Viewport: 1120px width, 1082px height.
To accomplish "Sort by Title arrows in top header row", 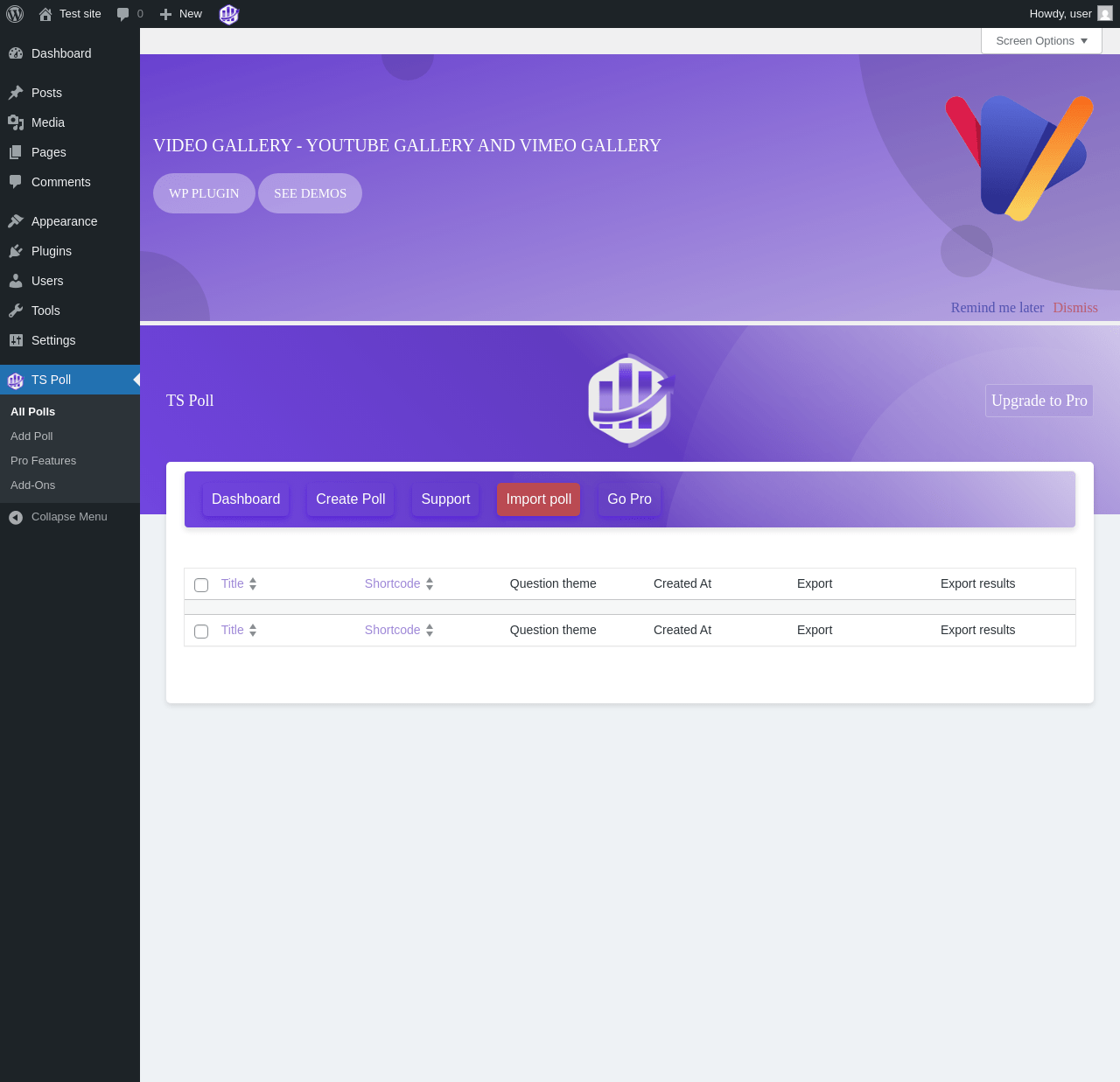I will click(x=253, y=583).
